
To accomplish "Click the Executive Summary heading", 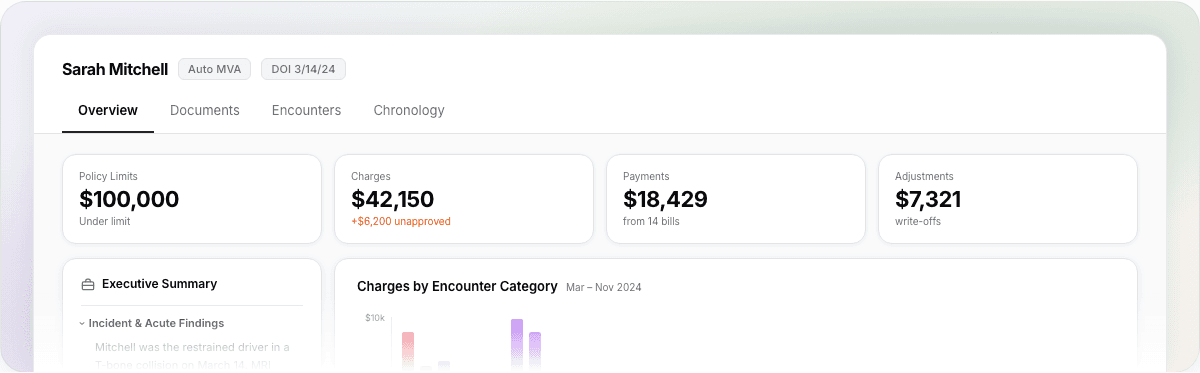I will [159, 284].
